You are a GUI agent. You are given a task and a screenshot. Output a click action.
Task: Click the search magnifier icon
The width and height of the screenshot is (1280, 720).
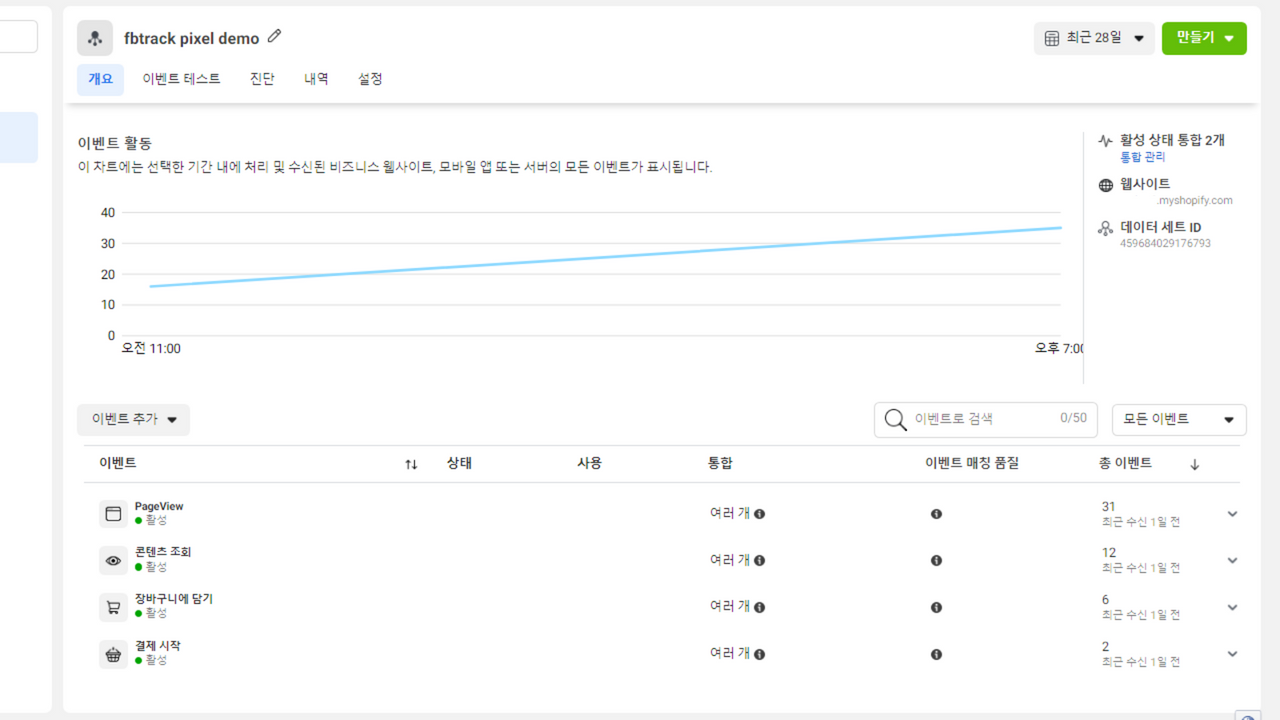tap(895, 420)
